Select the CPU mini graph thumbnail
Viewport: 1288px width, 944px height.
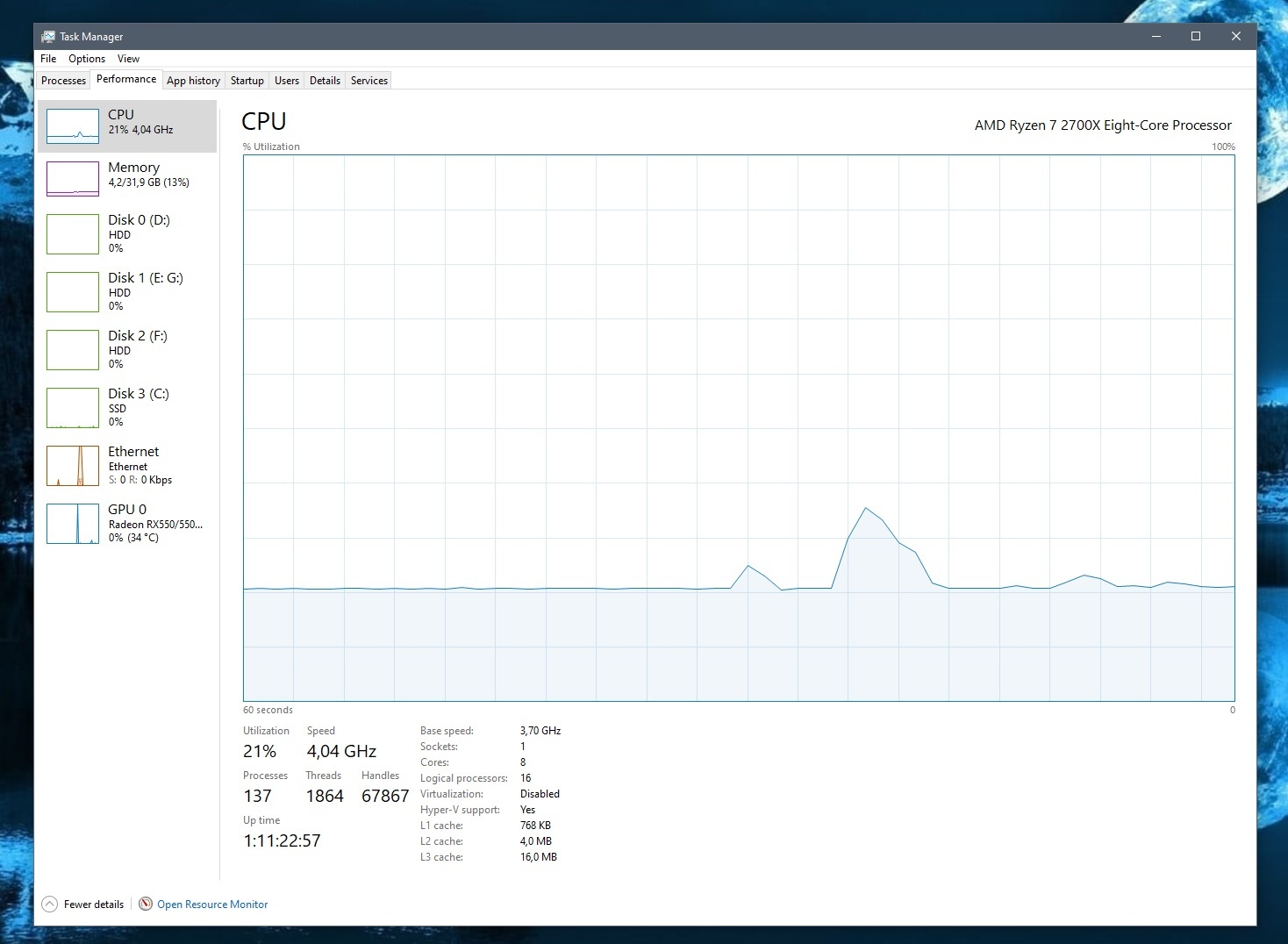coord(73,126)
